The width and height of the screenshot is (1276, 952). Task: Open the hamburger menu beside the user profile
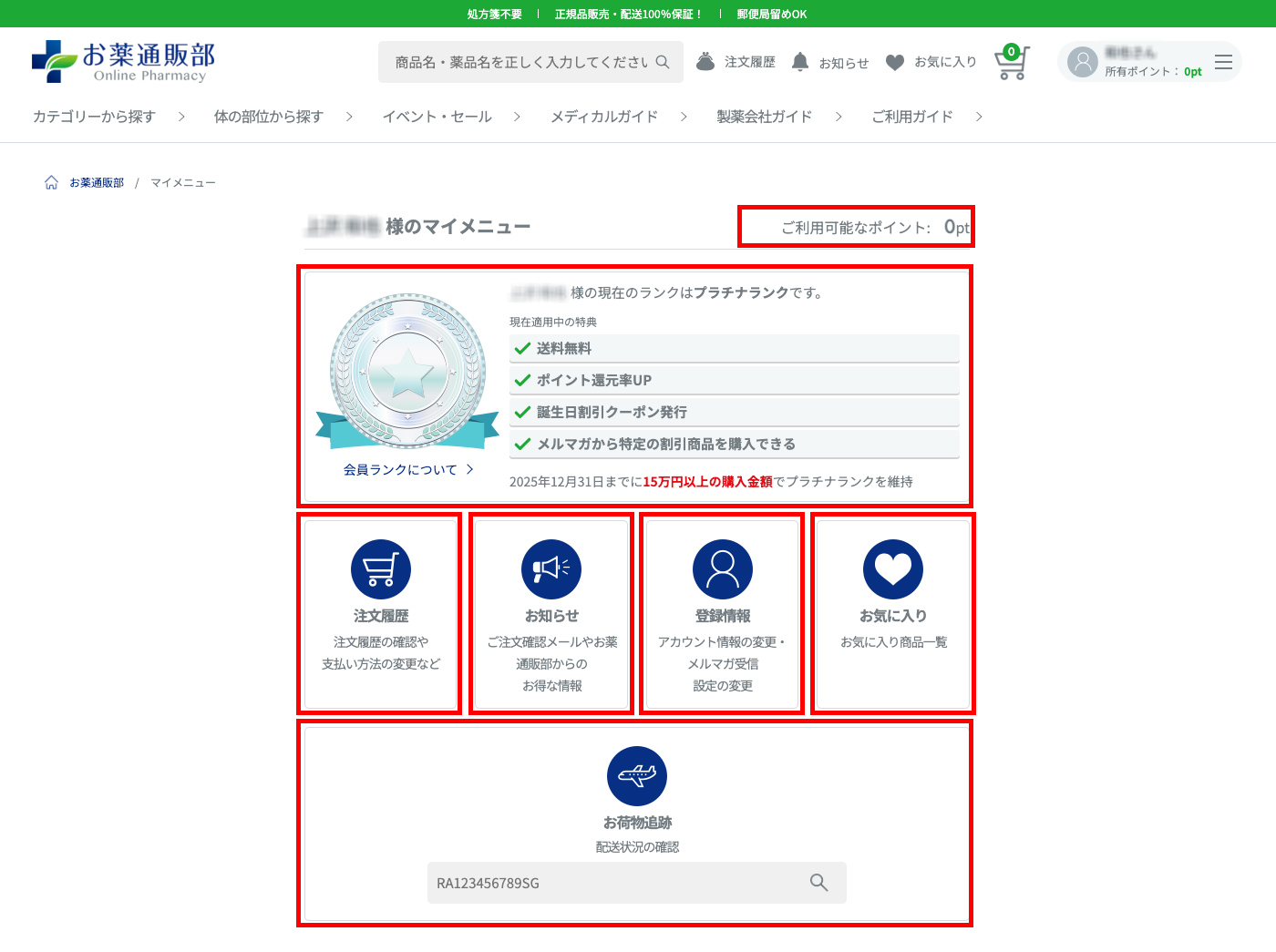1224,61
